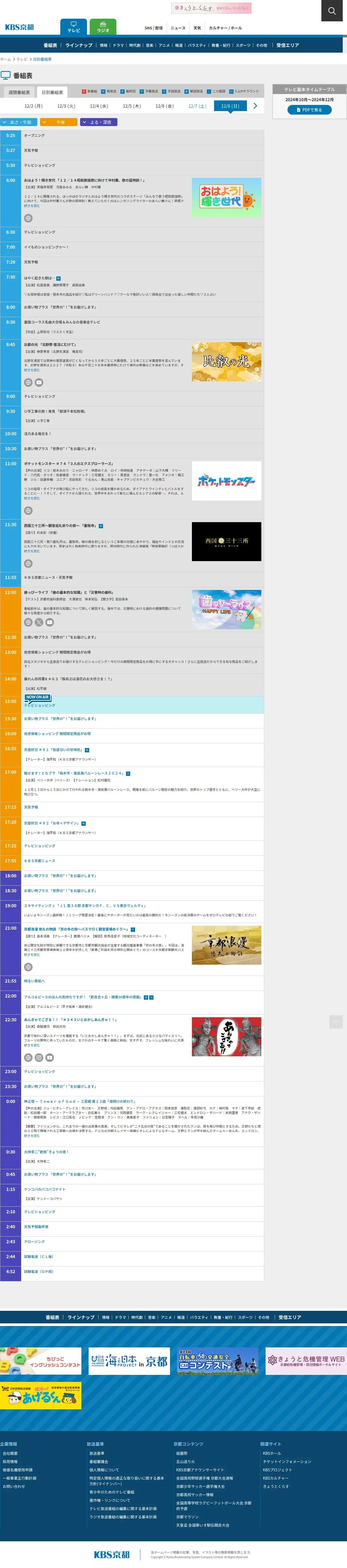
Task: Select the 12/7 (土) date tab
Action: [x=197, y=106]
